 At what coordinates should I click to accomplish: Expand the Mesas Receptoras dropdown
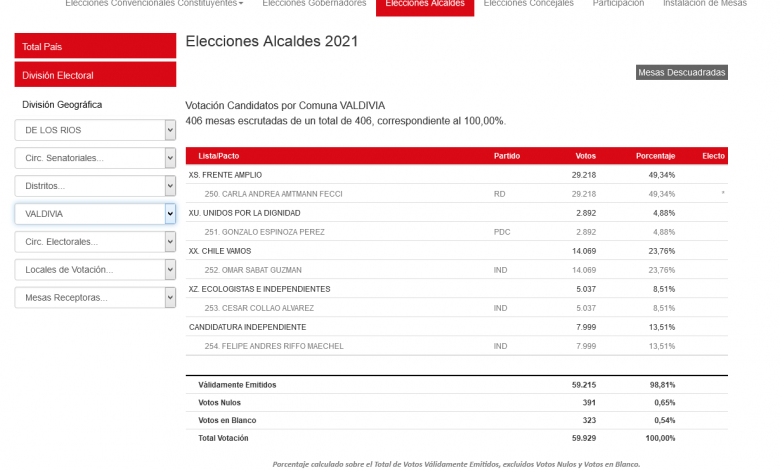click(x=95, y=298)
